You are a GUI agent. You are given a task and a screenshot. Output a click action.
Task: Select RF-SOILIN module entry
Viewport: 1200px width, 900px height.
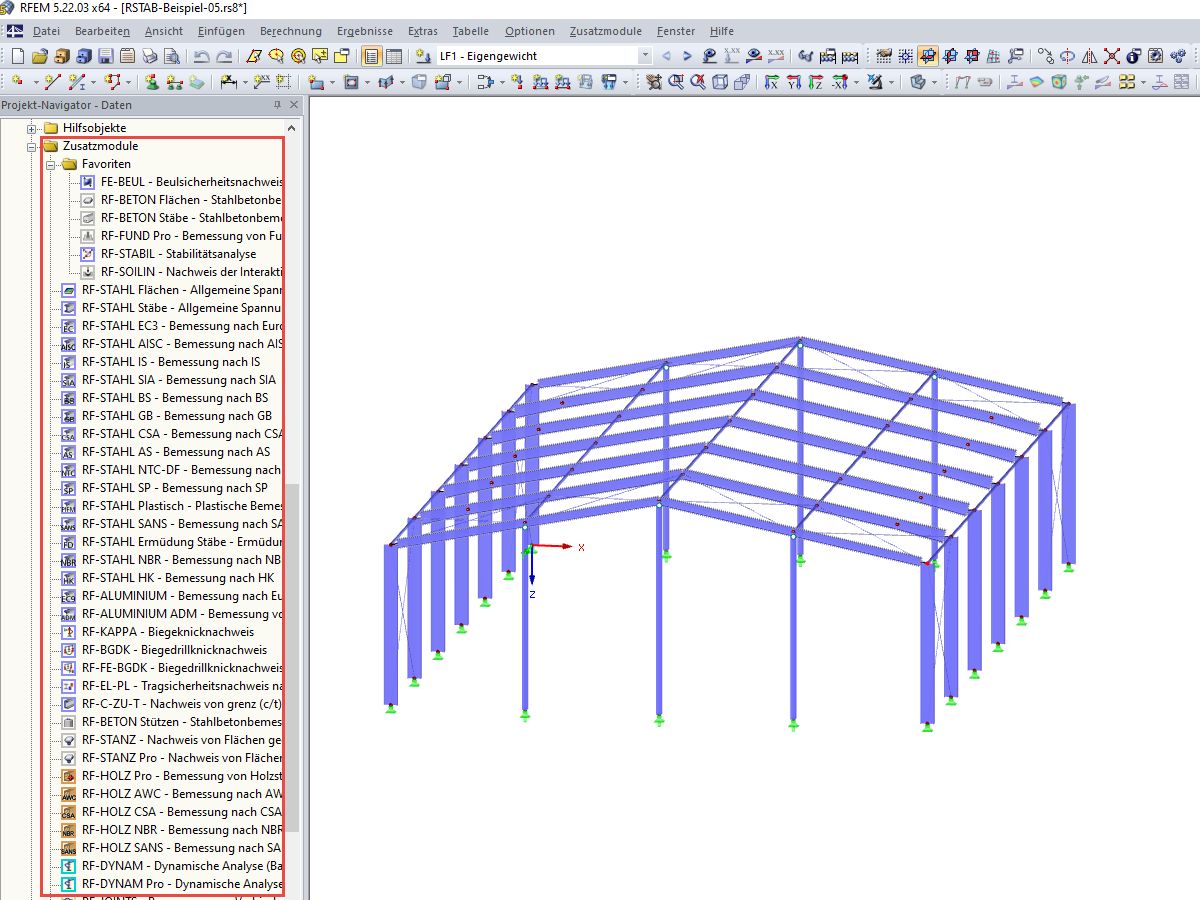[192, 272]
